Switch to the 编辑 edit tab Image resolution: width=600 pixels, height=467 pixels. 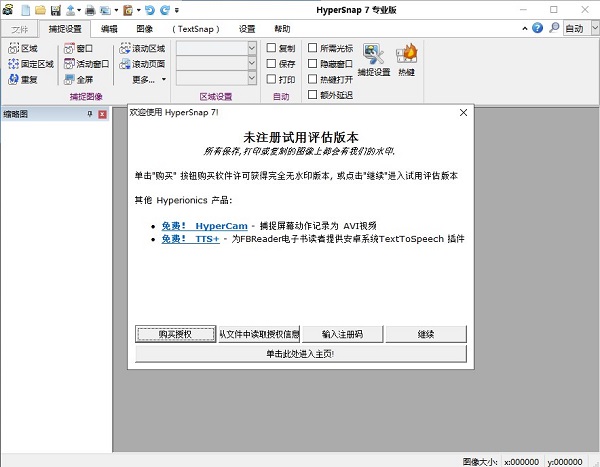coord(109,29)
